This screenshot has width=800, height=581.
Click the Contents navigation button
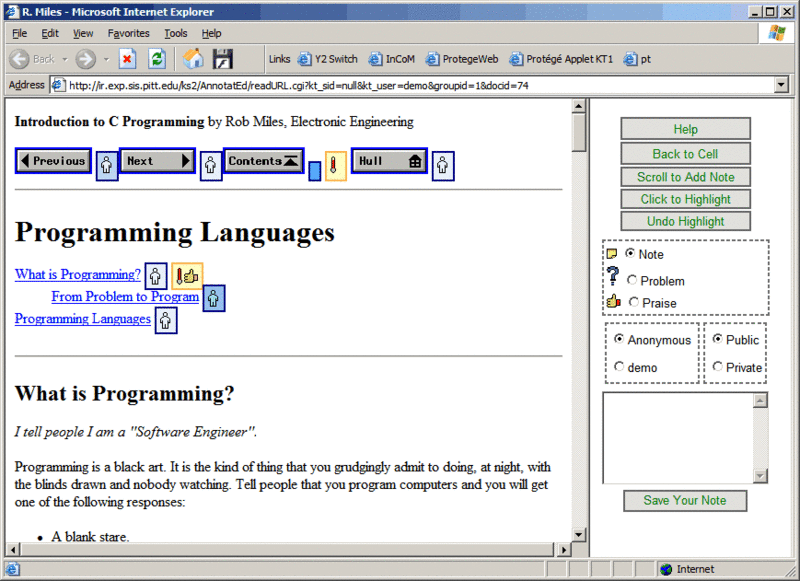264,161
